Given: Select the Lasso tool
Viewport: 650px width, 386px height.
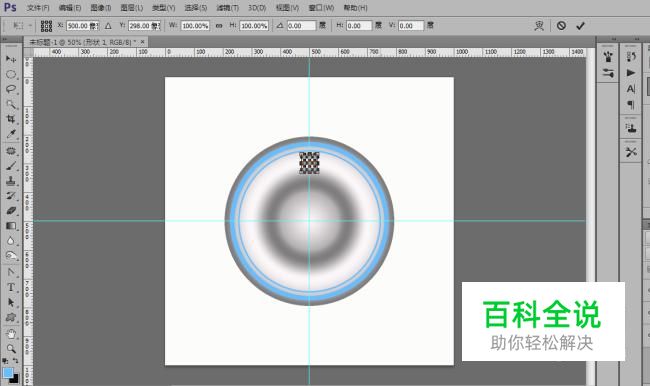Looking at the screenshot, I should tap(11, 89).
